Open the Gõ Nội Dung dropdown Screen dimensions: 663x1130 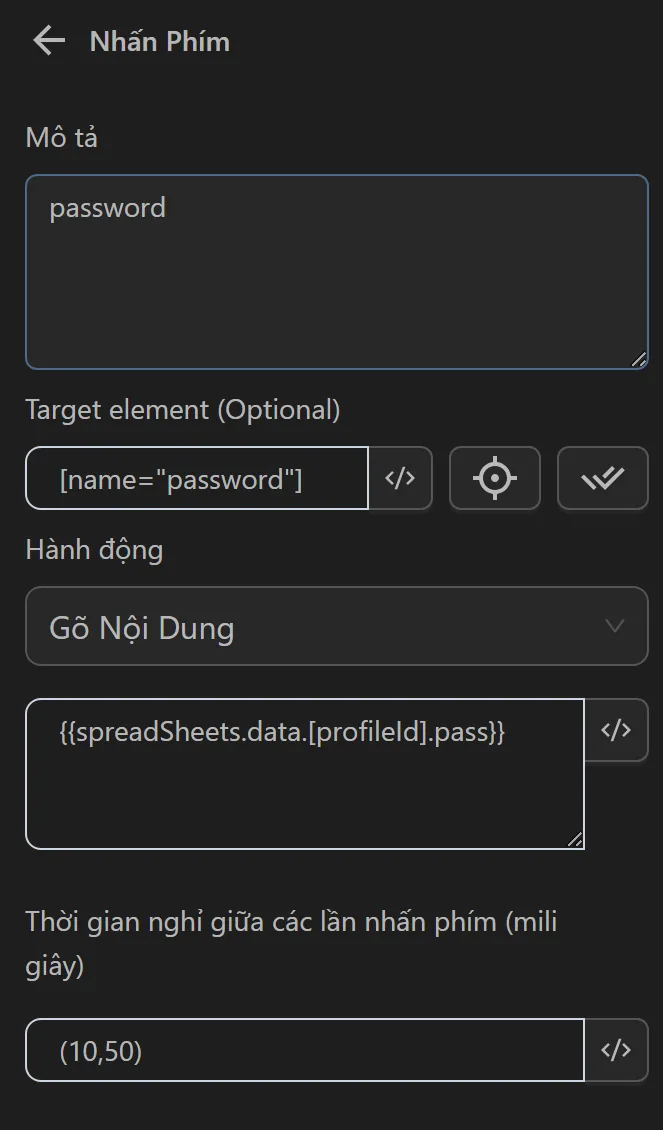(x=336, y=627)
